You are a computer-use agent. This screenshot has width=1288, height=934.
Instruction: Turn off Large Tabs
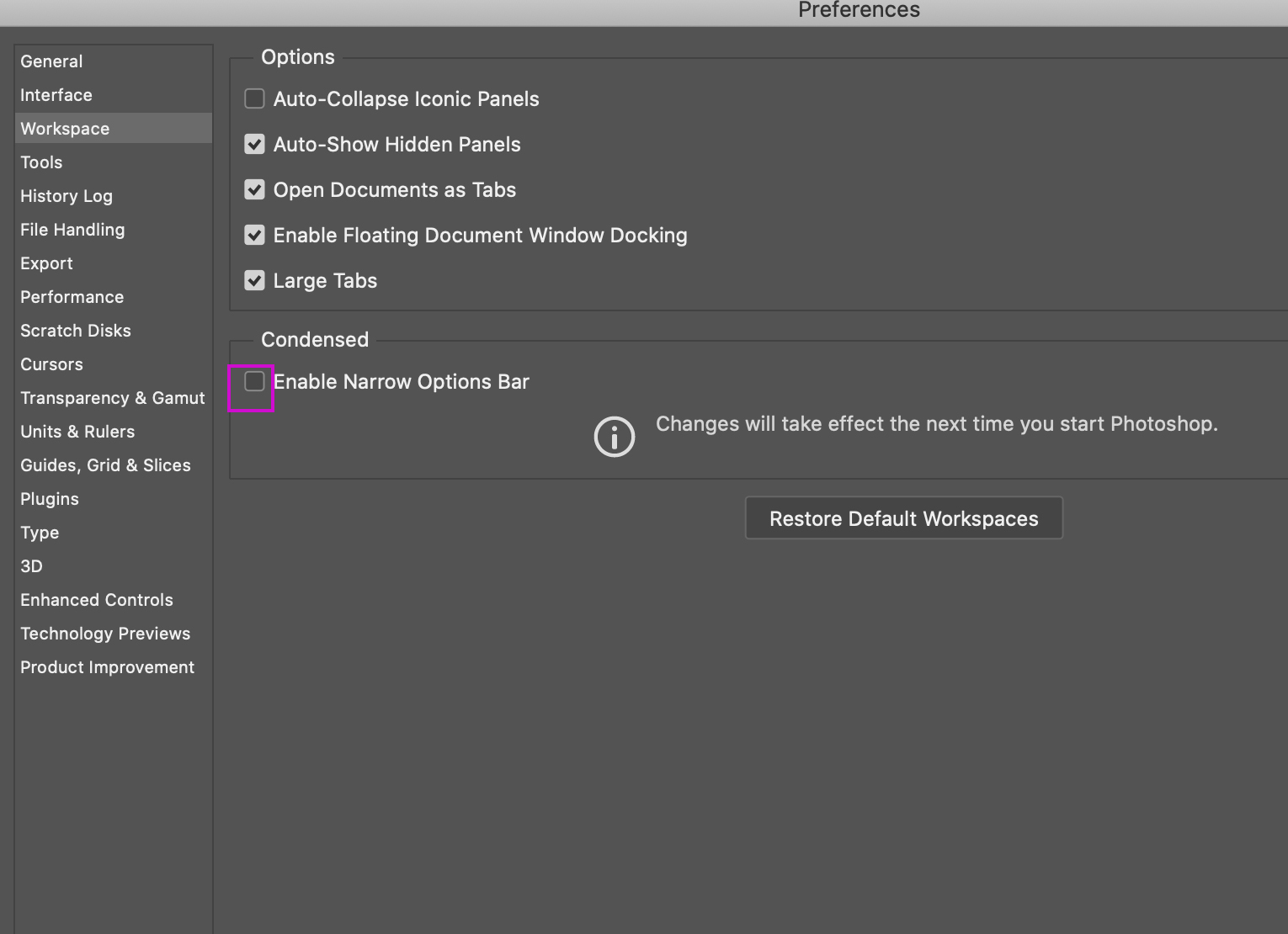pyautogui.click(x=254, y=280)
